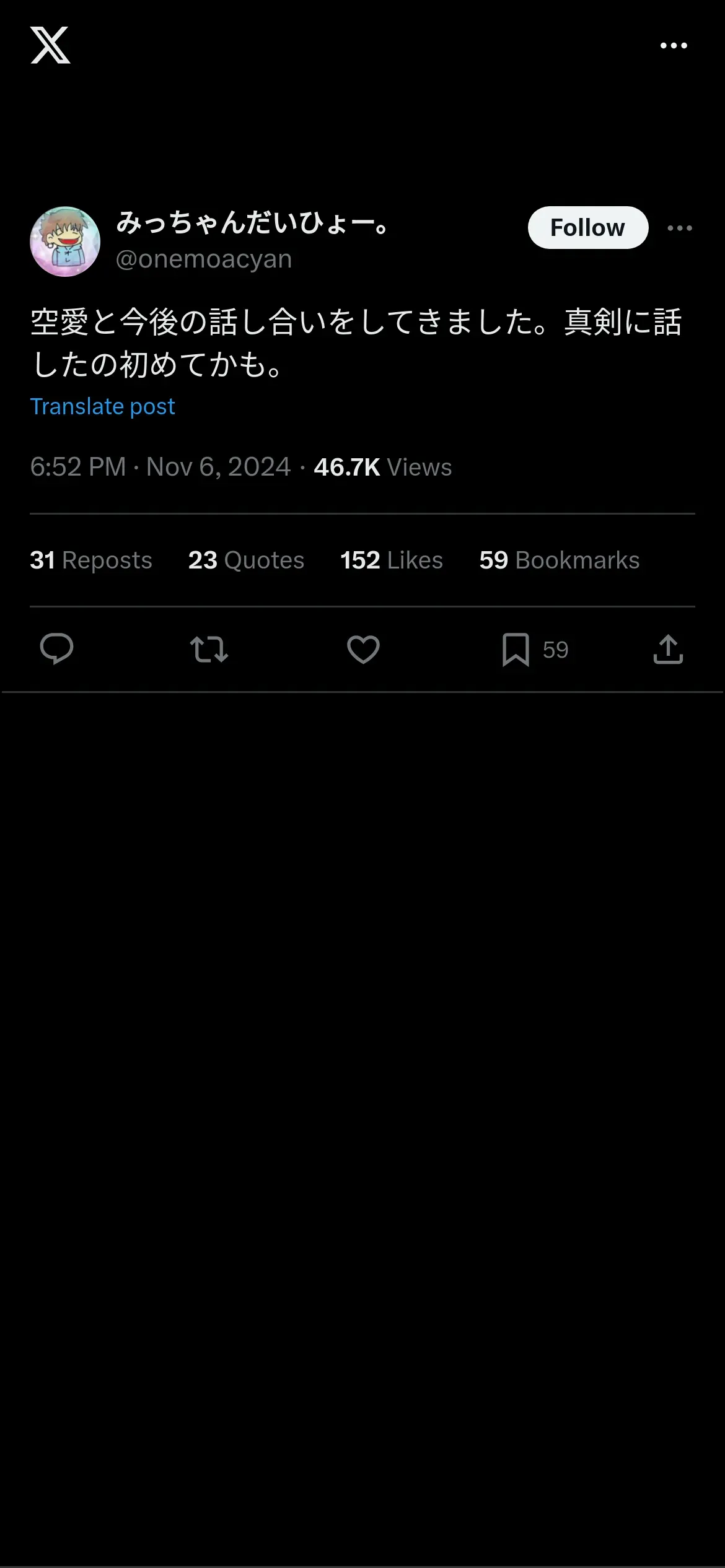Follow the @onemoacyan account

(588, 228)
